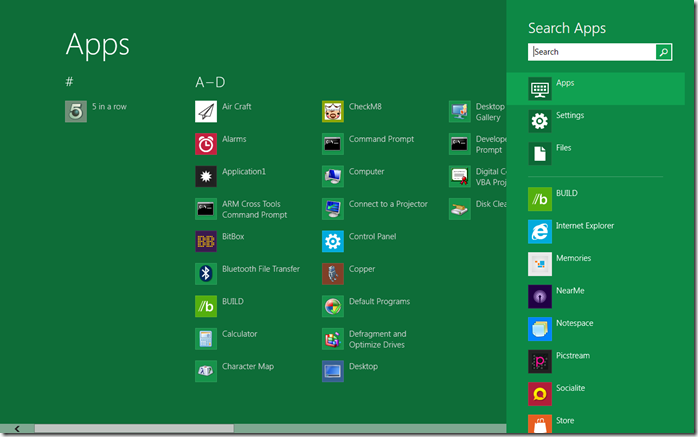The image size is (698, 437).
Task: Open the BitBox app icon
Action: pyautogui.click(x=206, y=241)
